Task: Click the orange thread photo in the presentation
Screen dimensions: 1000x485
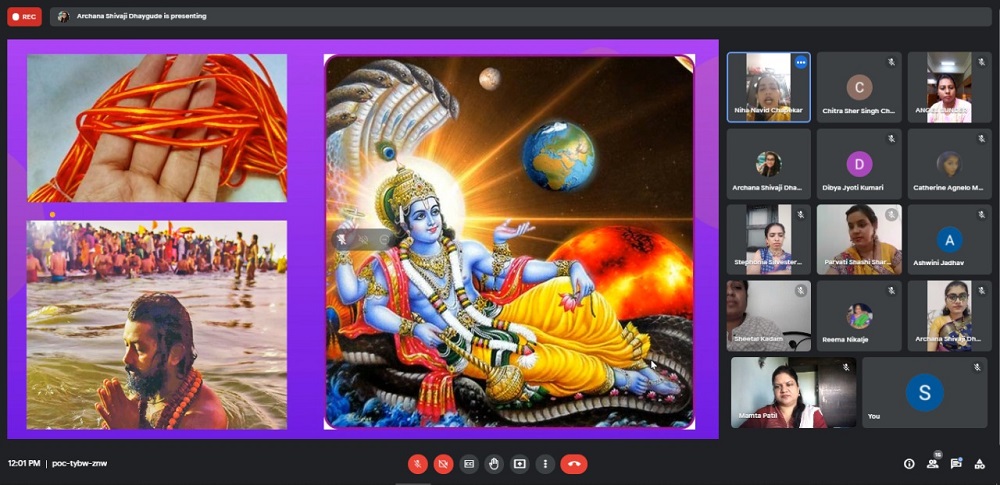Action: 157,128
